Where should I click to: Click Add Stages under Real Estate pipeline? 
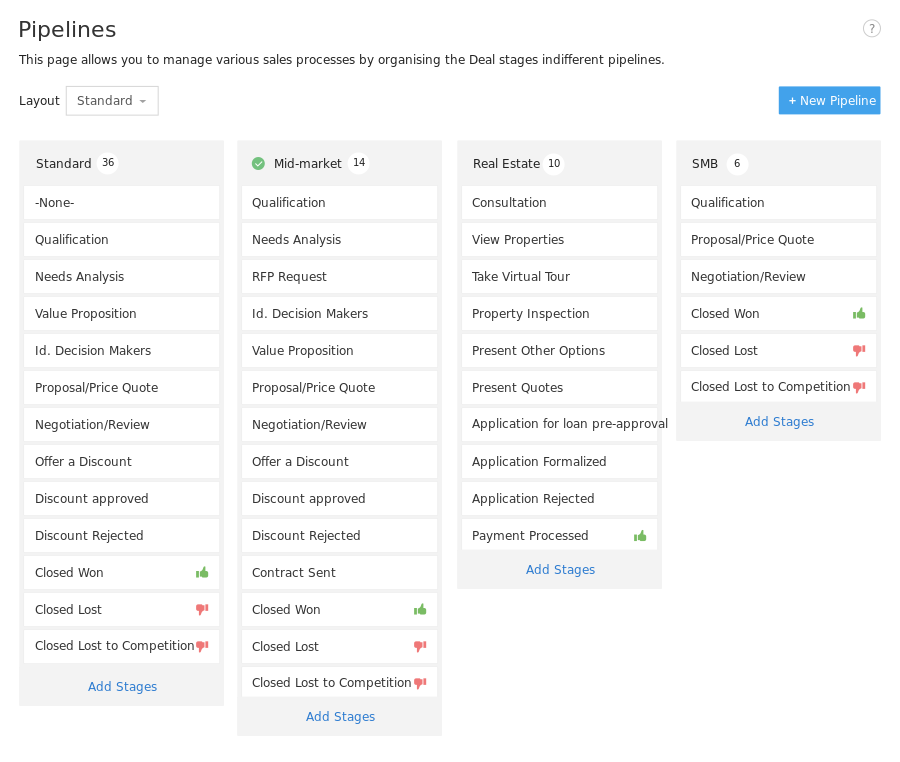(560, 569)
